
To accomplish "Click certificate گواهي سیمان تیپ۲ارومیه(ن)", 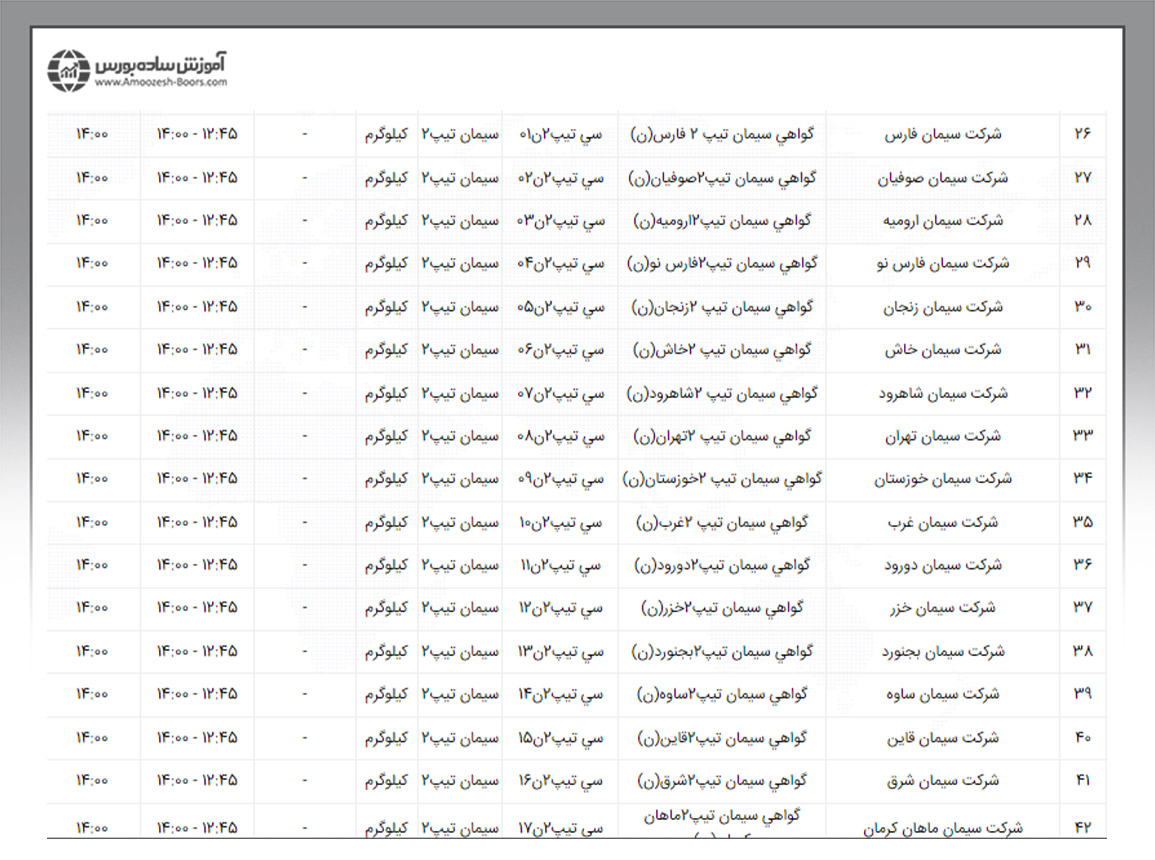I will click(721, 221).
